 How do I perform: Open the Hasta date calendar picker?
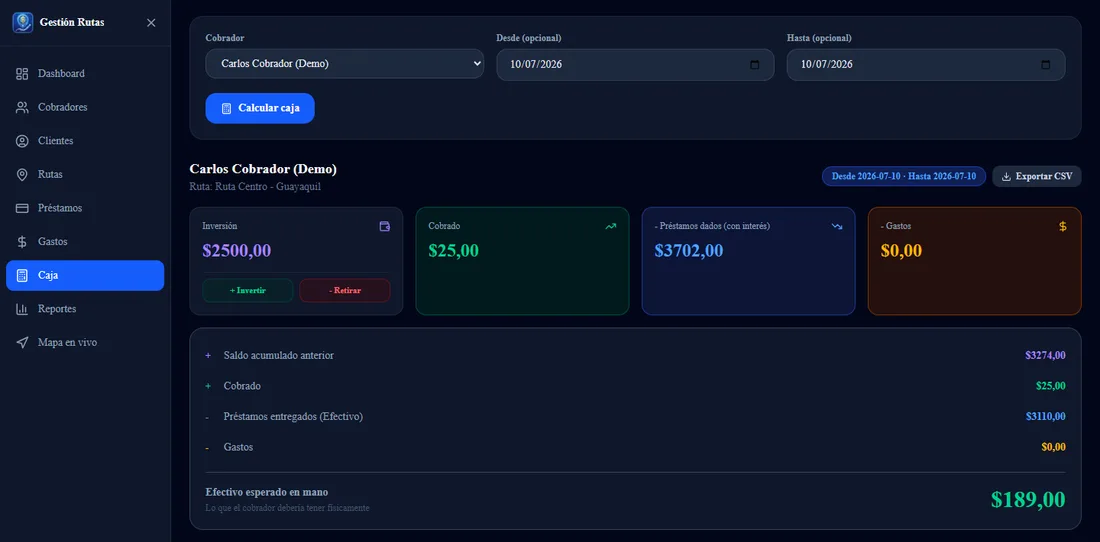(x=1045, y=65)
